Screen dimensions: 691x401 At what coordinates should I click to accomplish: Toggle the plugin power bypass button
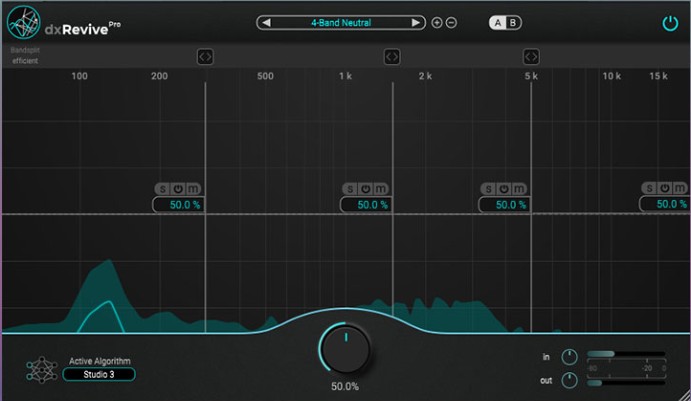click(x=670, y=23)
